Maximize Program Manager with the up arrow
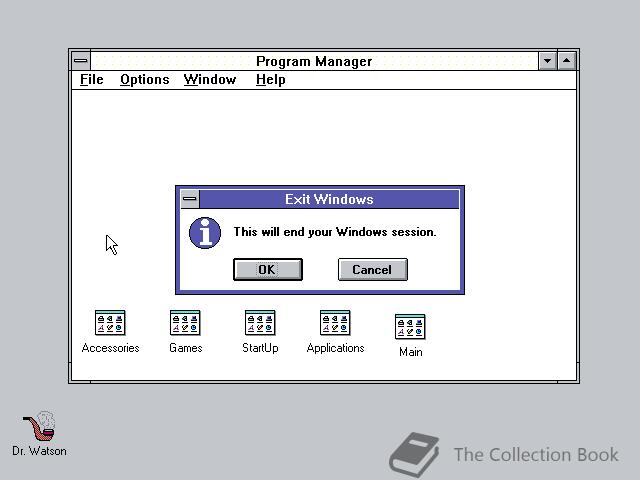640x480 pixels. (x=567, y=61)
